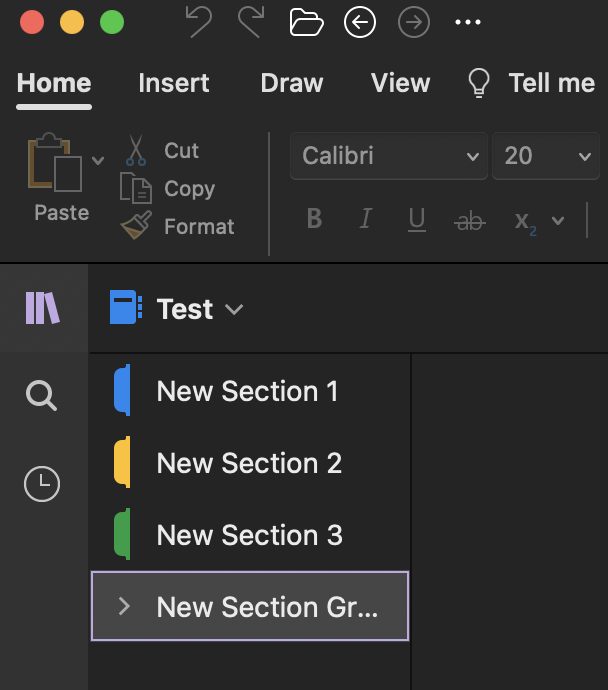Click the Redo arrow icon

251,22
